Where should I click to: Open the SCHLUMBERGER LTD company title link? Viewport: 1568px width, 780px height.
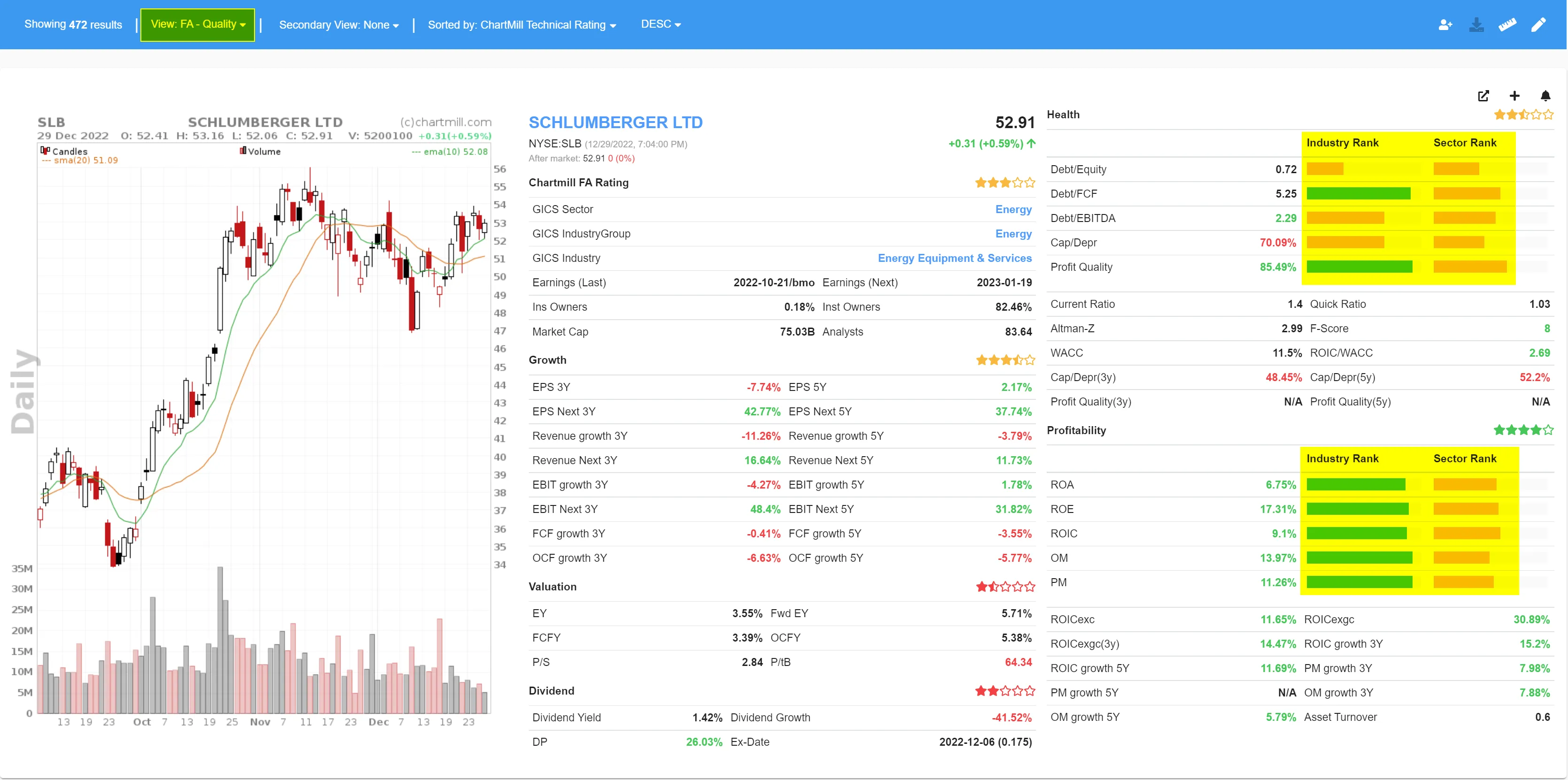pyautogui.click(x=615, y=122)
